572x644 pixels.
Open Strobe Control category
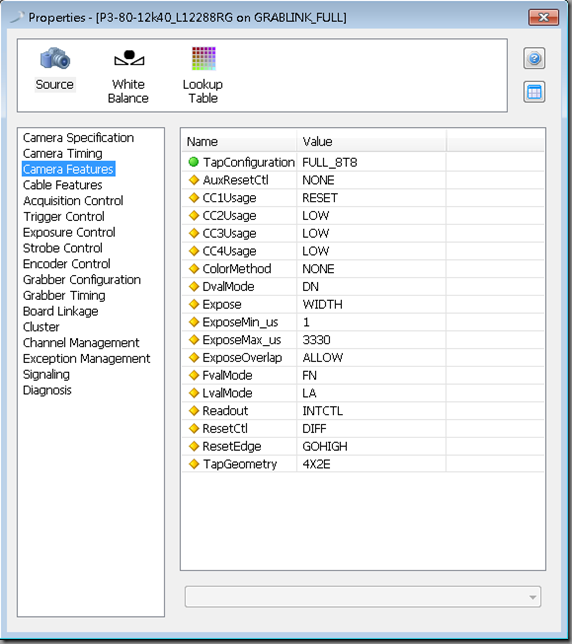62,248
